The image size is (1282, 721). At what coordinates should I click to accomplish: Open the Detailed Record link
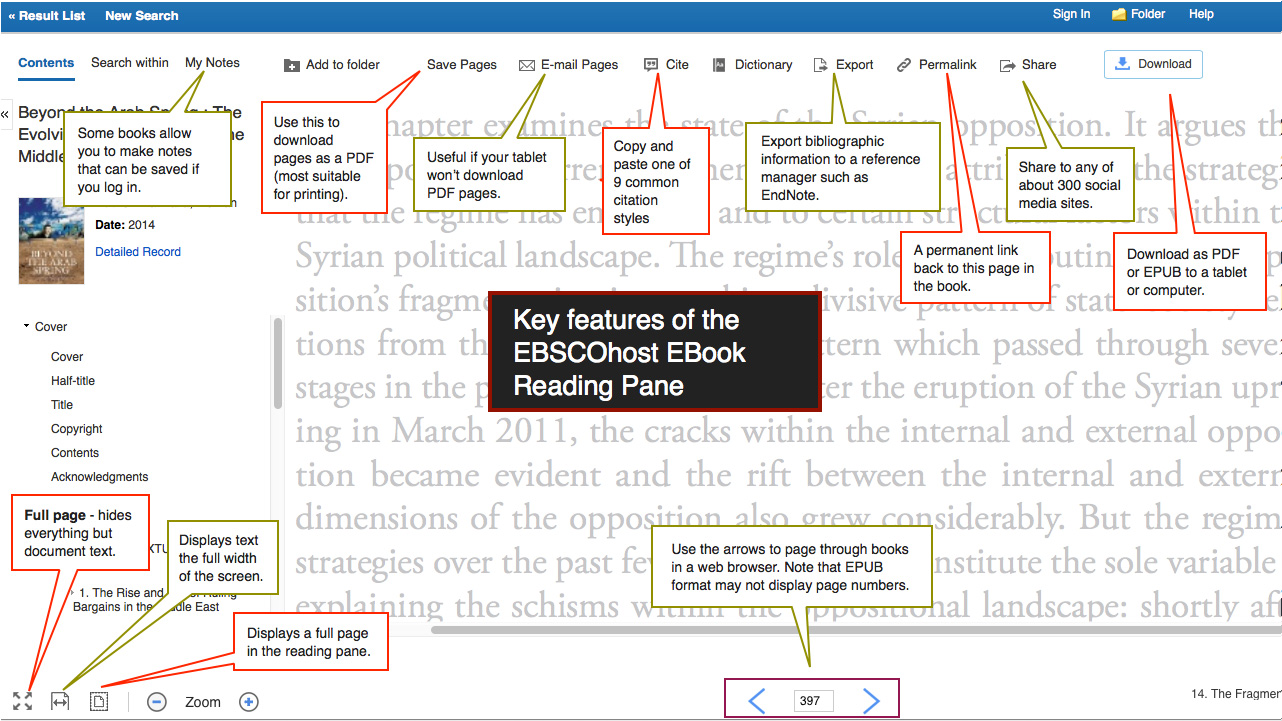(138, 252)
